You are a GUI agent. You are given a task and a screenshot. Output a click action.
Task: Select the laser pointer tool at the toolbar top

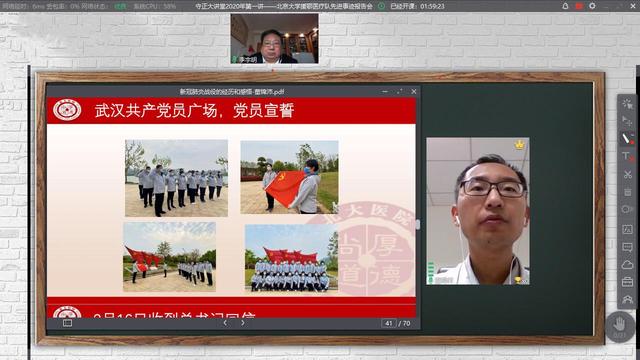(627, 103)
